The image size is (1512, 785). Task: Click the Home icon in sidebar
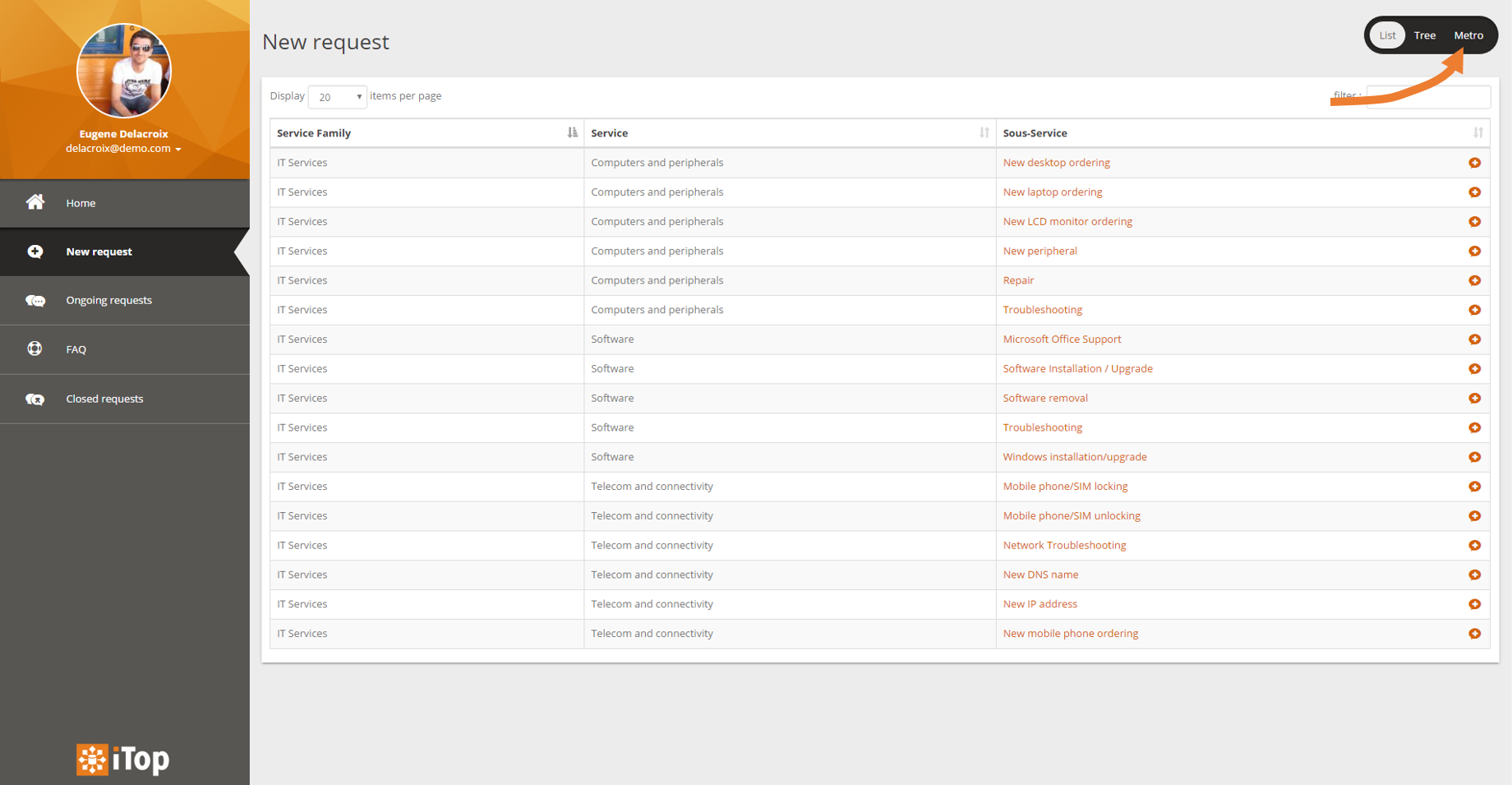[x=35, y=202]
